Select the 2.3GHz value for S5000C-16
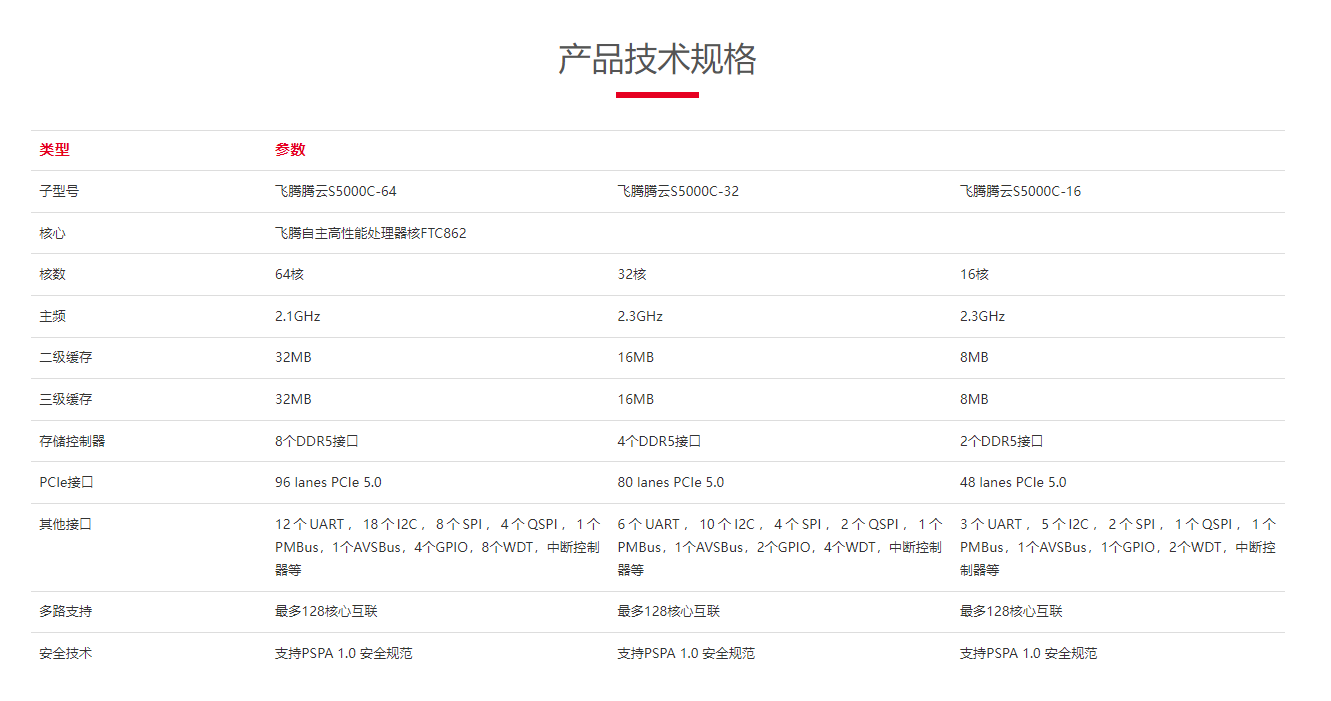Viewport: 1331px width, 701px height. [982, 316]
